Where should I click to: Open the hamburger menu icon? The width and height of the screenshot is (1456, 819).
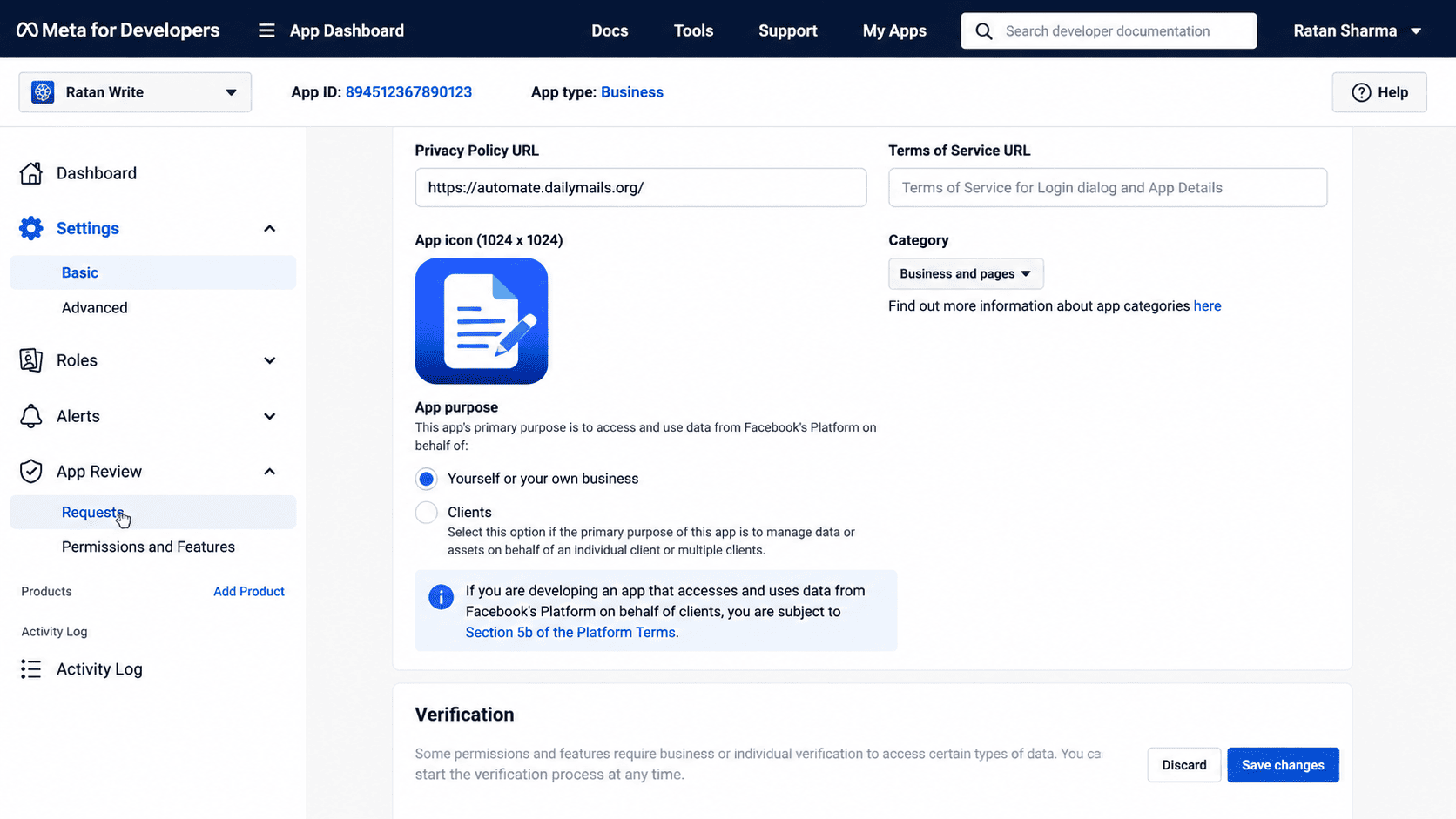266,30
